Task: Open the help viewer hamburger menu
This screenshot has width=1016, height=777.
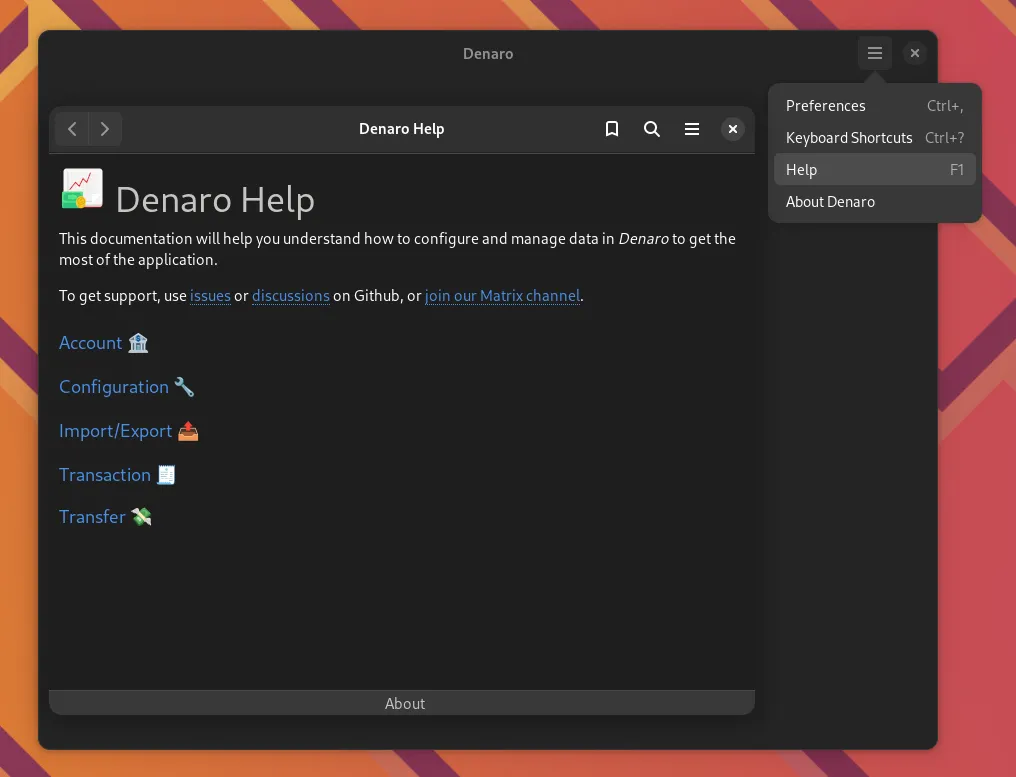Action: pyautogui.click(x=691, y=129)
